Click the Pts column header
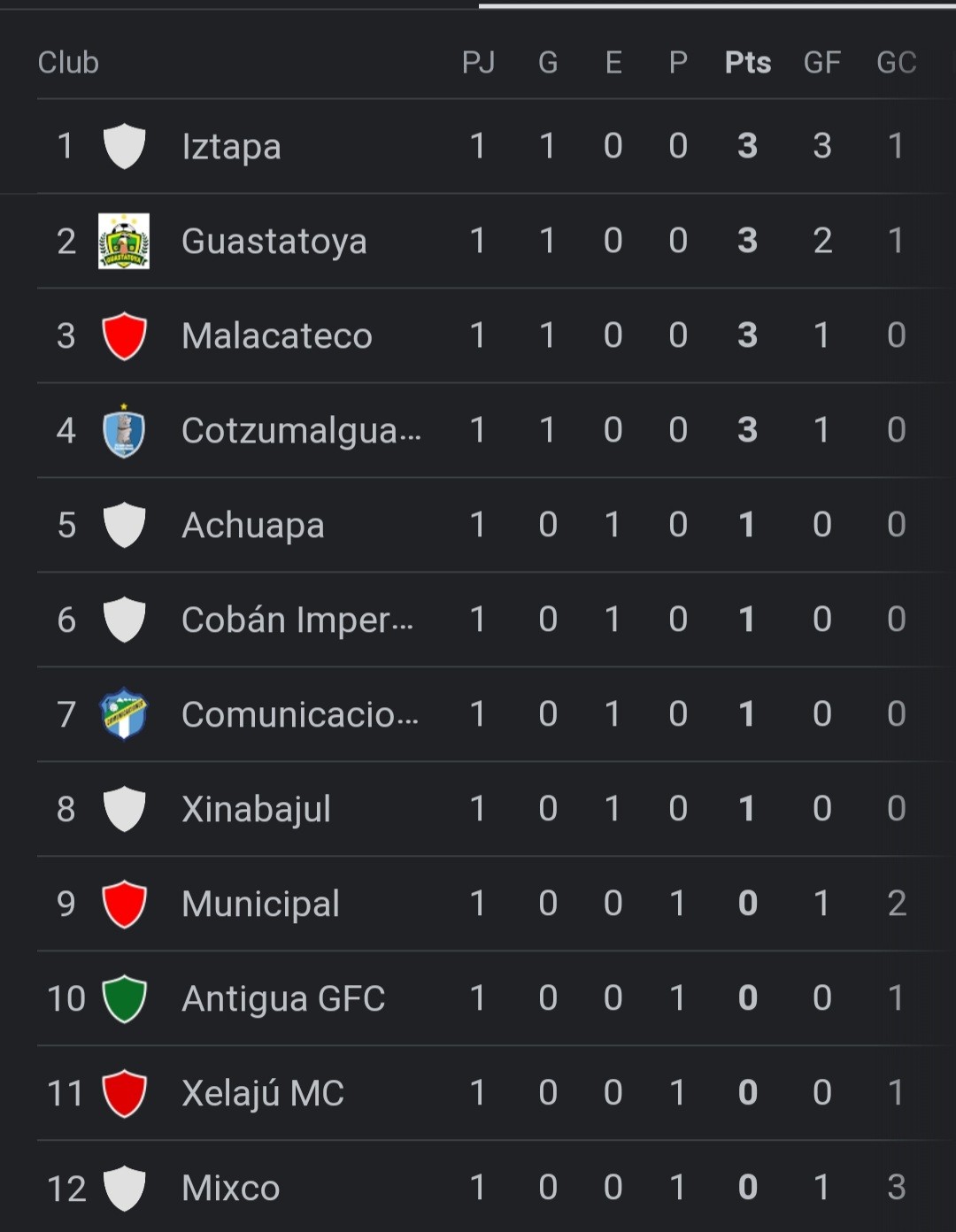Screen dimensions: 956x1232 pyautogui.click(x=747, y=63)
